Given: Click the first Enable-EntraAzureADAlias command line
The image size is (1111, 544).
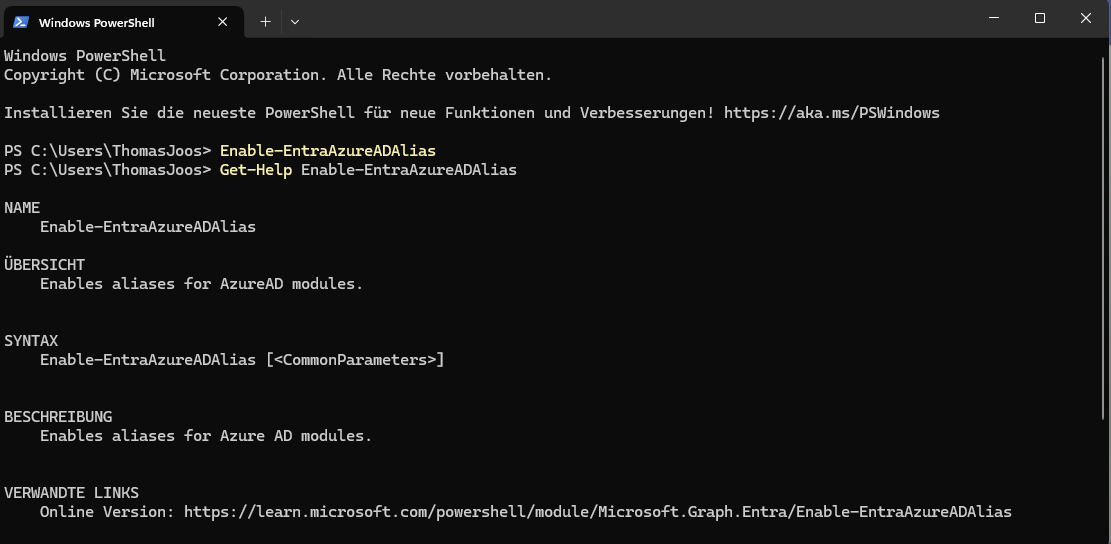Looking at the screenshot, I should tap(328, 151).
